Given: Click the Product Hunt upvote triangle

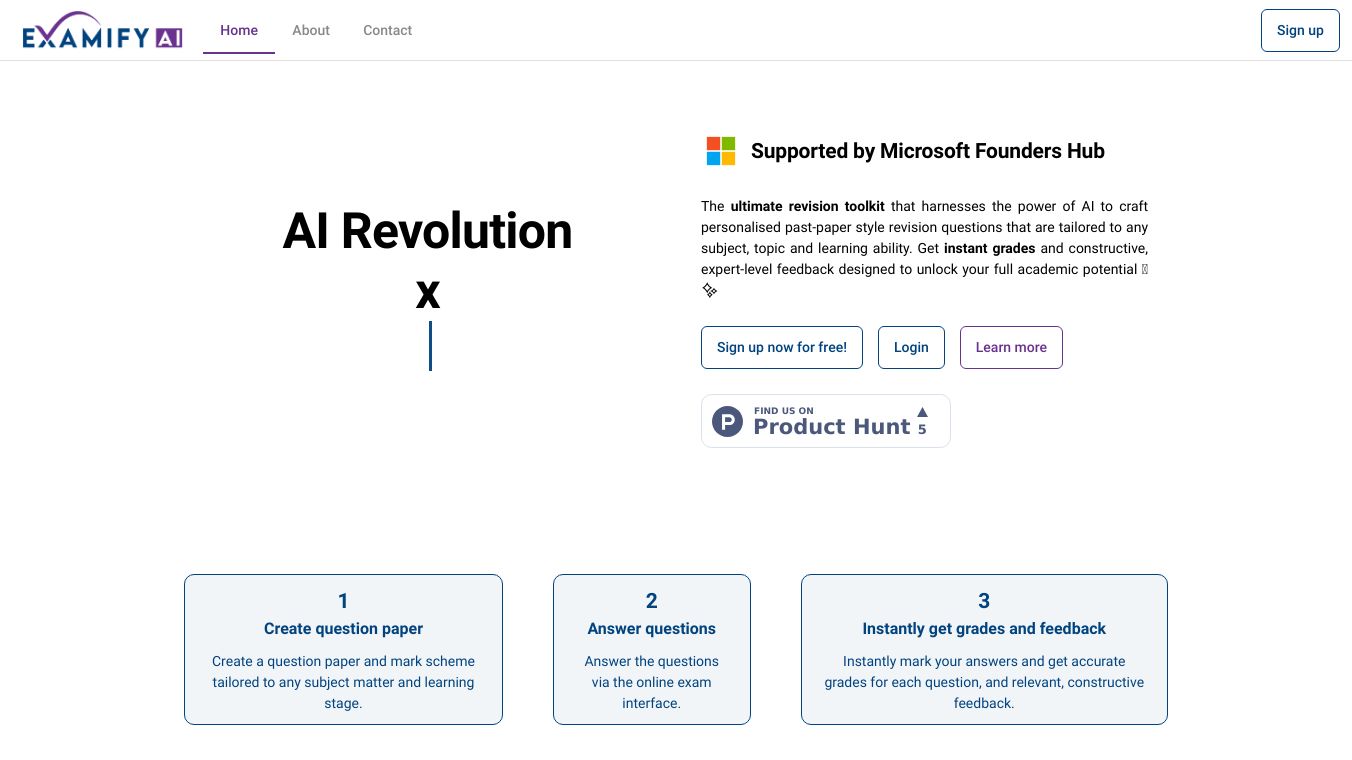Looking at the screenshot, I should (922, 412).
